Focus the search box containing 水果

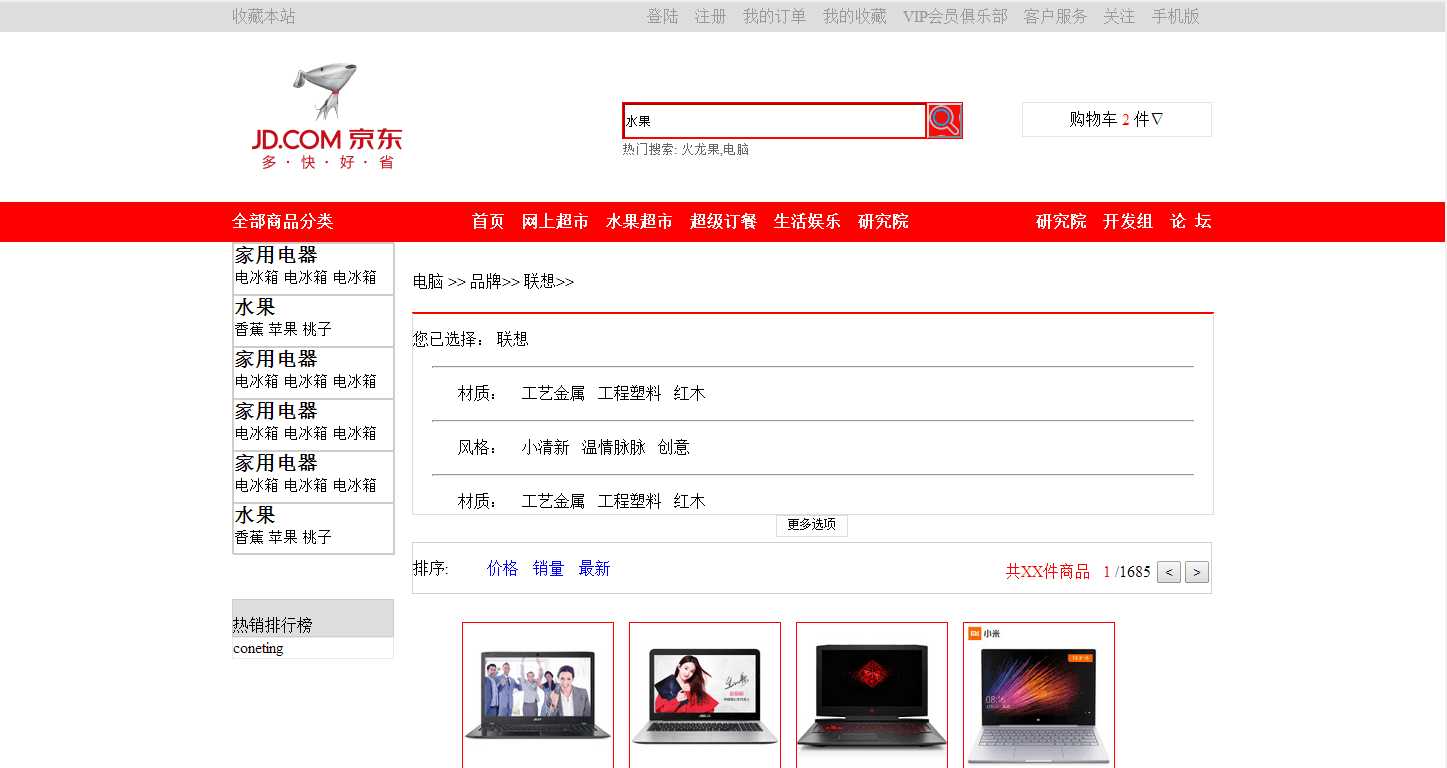774,121
